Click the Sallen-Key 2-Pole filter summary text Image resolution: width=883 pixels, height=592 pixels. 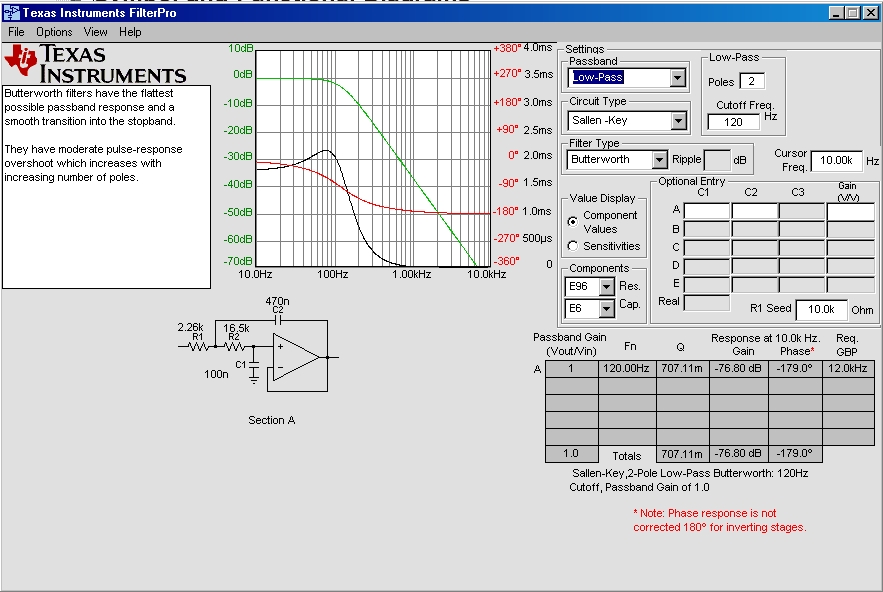(689, 480)
